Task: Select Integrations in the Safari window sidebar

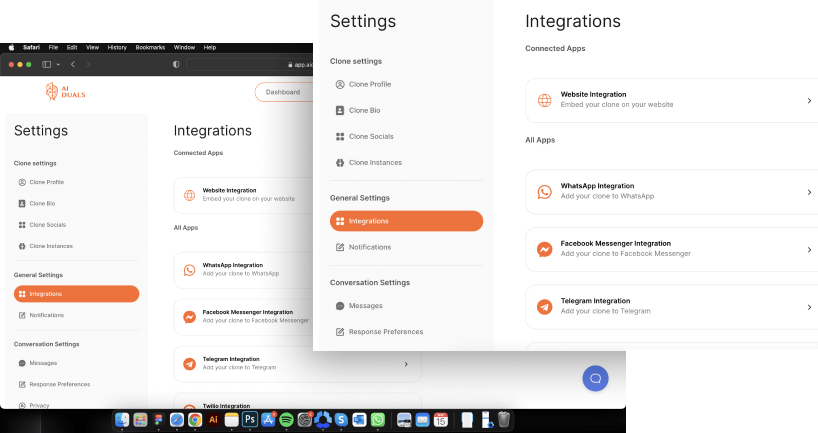Action: [76, 294]
